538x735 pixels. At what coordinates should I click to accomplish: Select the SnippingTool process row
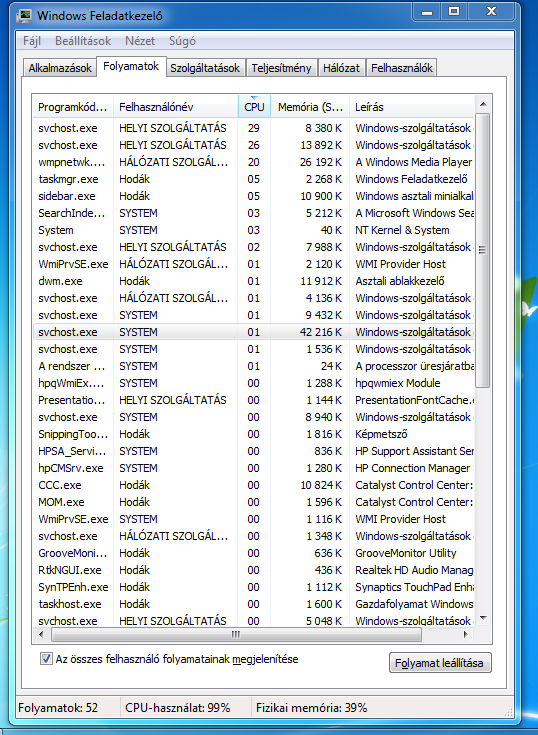pos(254,434)
